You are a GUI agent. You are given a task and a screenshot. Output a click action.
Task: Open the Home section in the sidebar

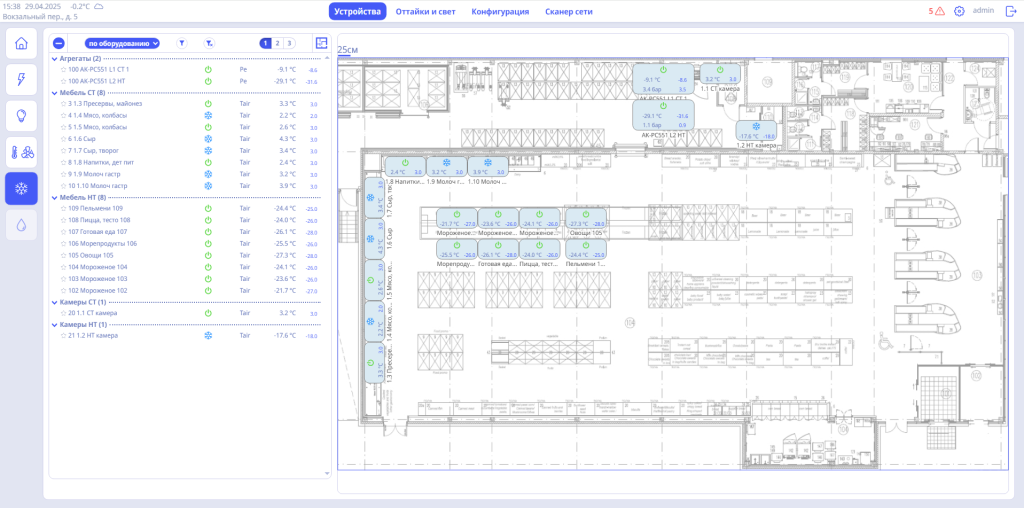coord(22,45)
